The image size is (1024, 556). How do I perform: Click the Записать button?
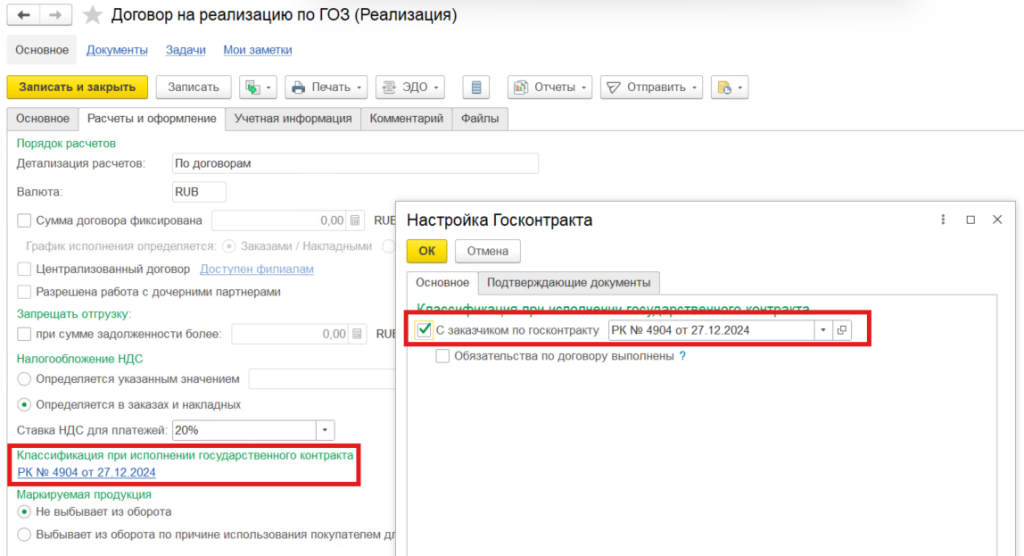pos(193,87)
